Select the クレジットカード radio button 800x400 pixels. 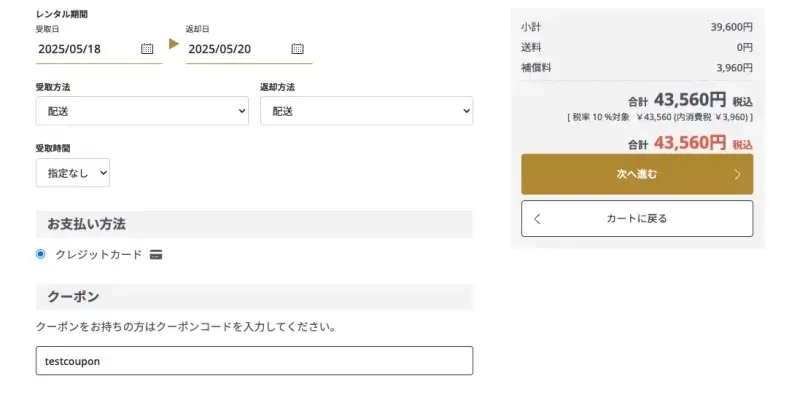coord(41,254)
